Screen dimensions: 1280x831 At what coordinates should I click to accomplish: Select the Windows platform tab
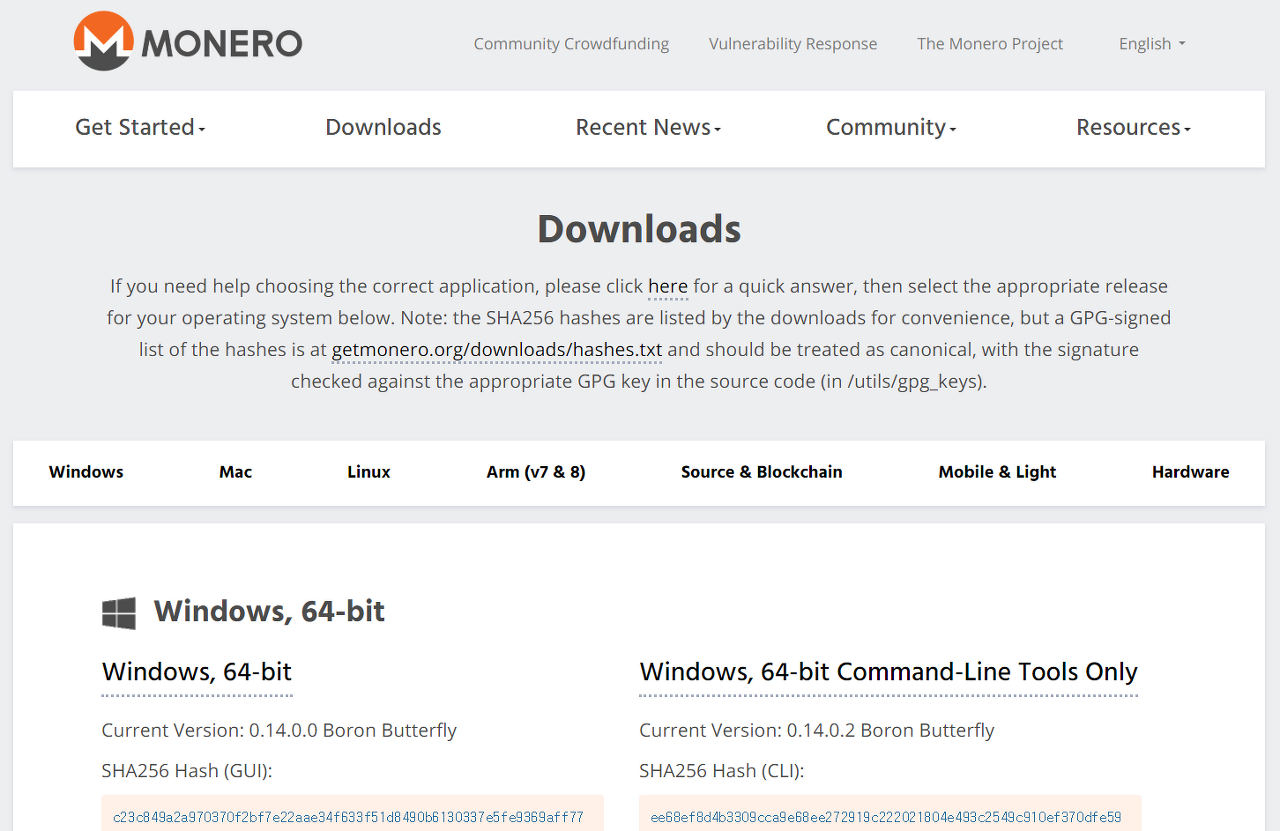pyautogui.click(x=86, y=472)
